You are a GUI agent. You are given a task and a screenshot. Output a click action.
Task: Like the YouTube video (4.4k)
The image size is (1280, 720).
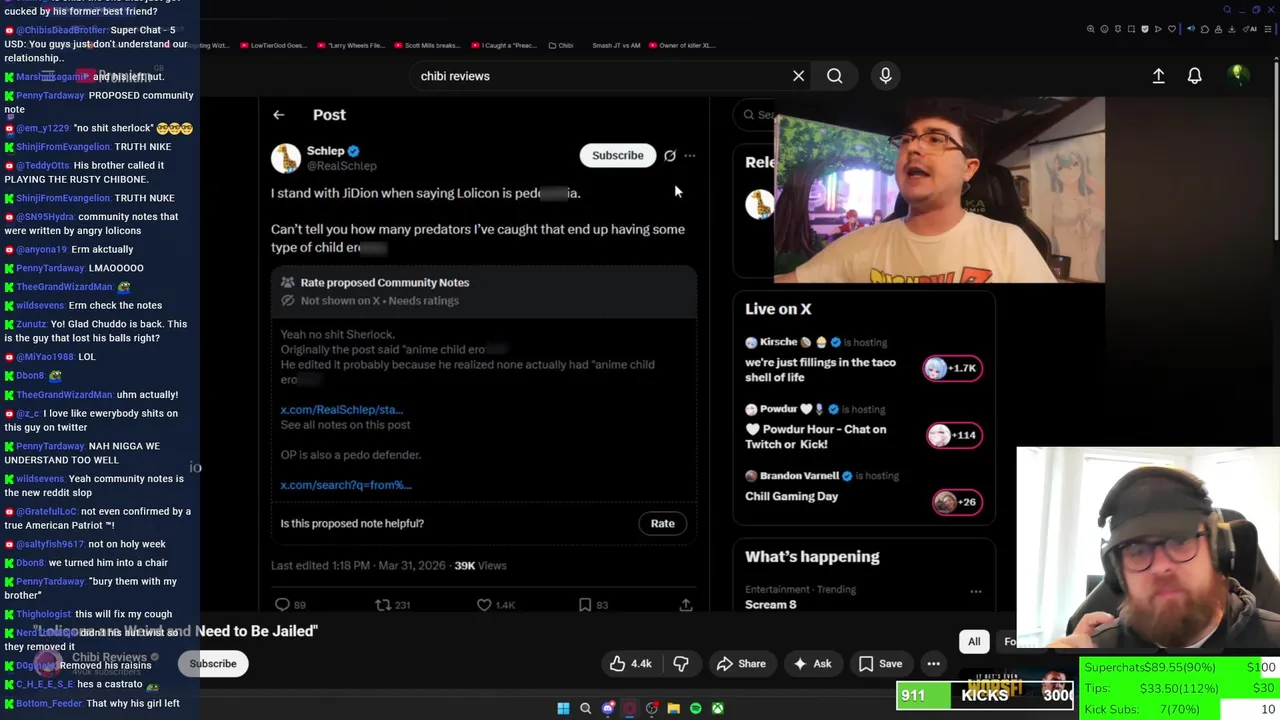(x=630, y=664)
